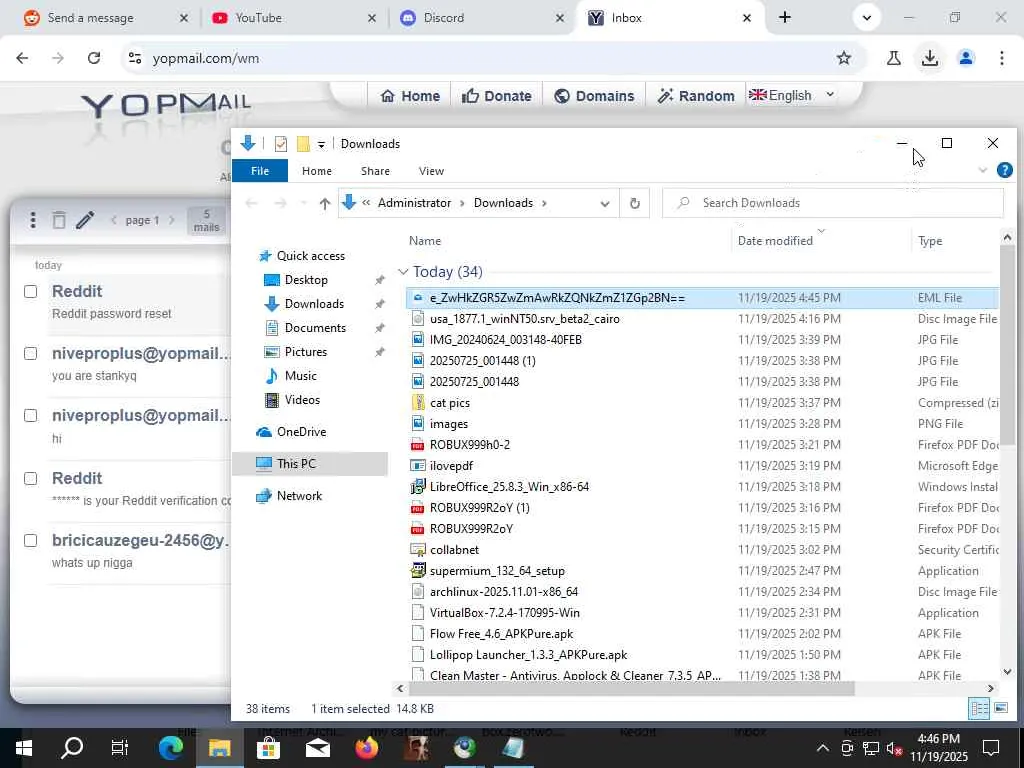Open the File ribbon tab
This screenshot has width=1024, height=768.
[260, 170]
